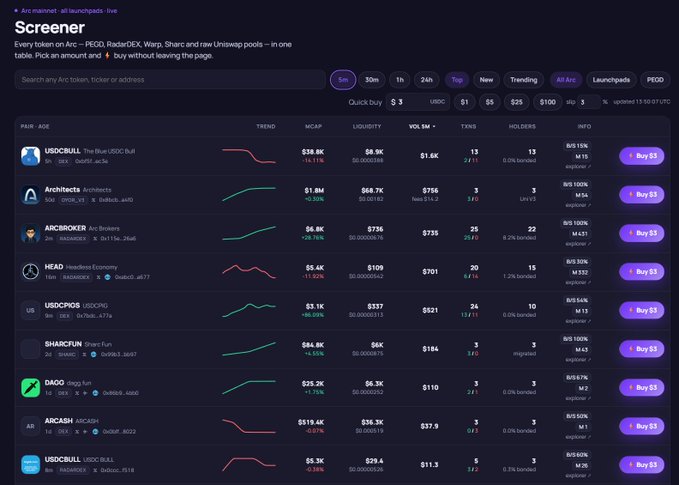Click the LIQUIDITY column header
679x485 pixels.
pyautogui.click(x=367, y=126)
